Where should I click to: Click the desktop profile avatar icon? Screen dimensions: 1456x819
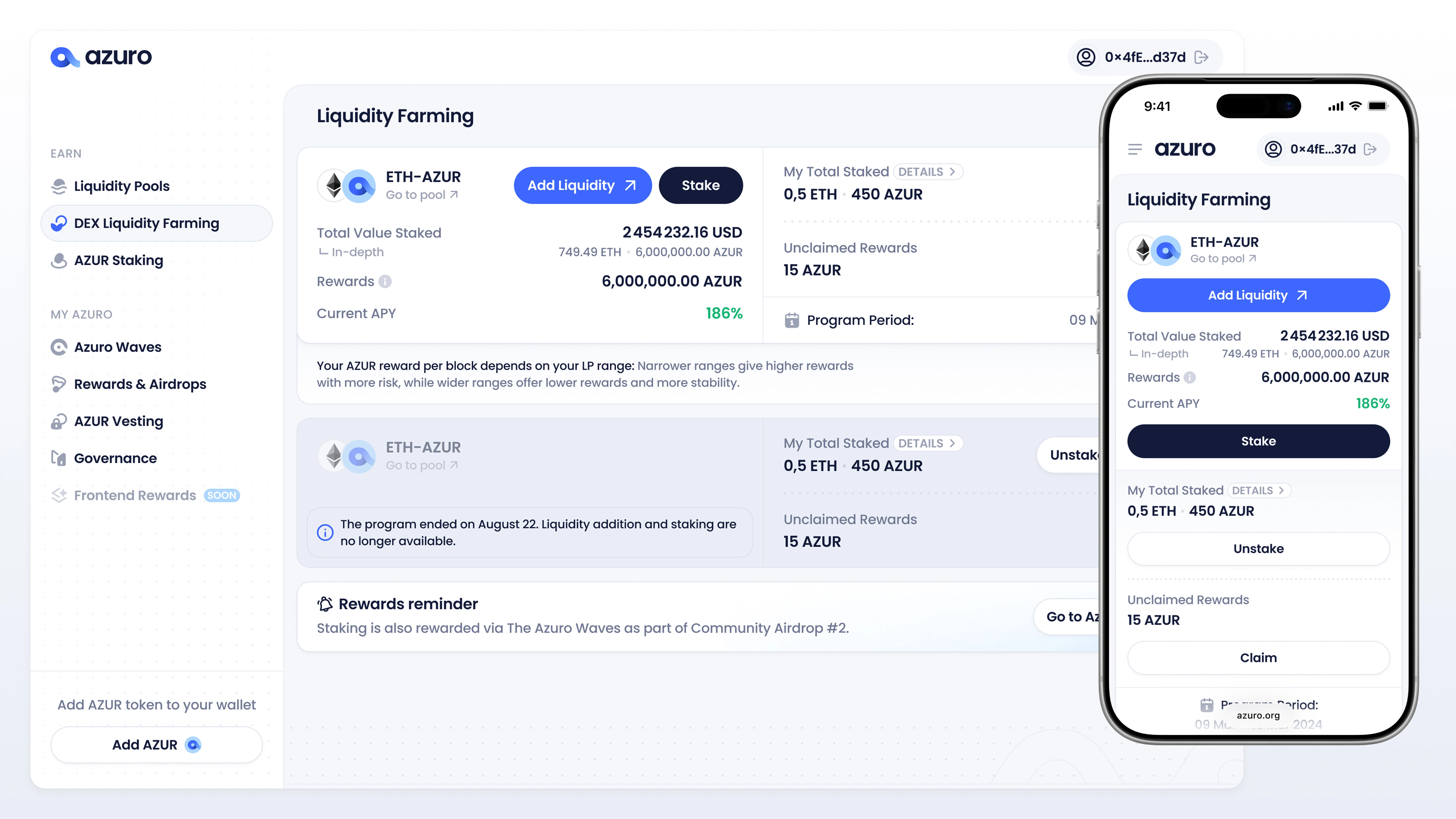pos(1086,57)
